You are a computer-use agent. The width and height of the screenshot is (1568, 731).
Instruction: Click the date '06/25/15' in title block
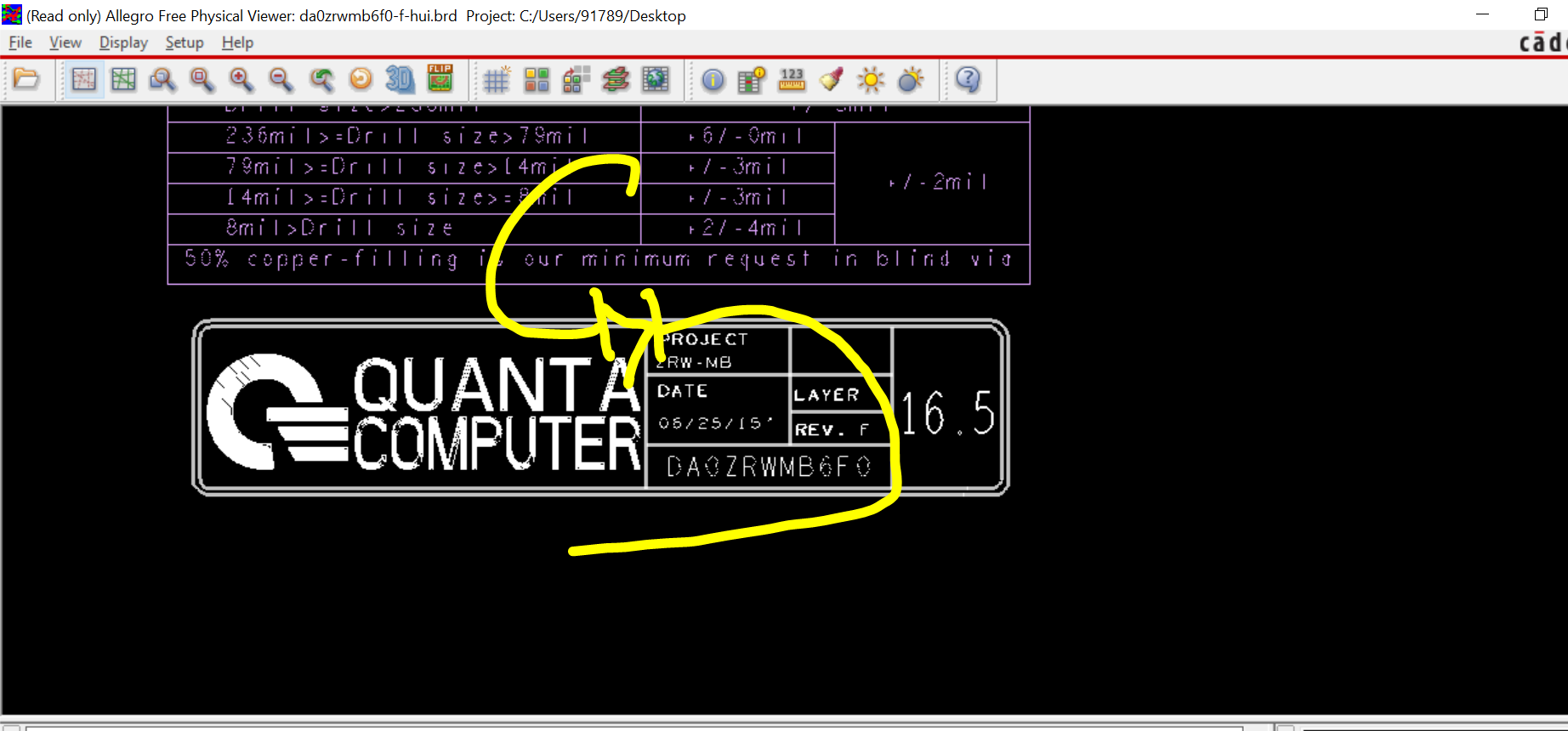[715, 423]
